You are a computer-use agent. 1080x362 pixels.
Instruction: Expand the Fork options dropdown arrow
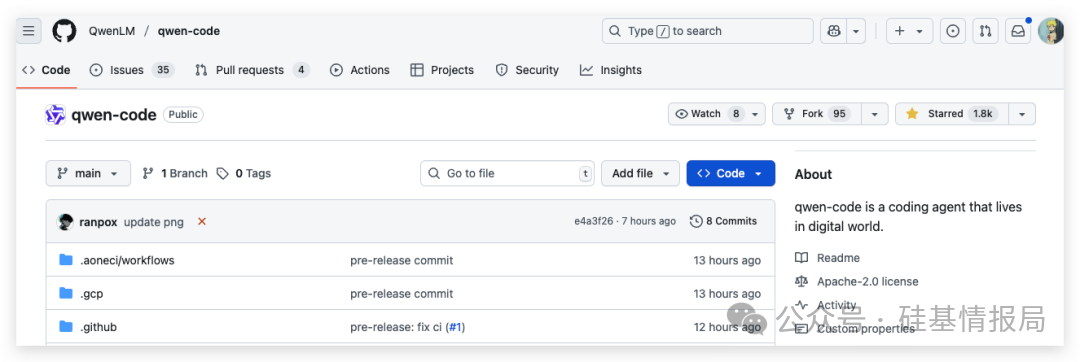point(875,114)
